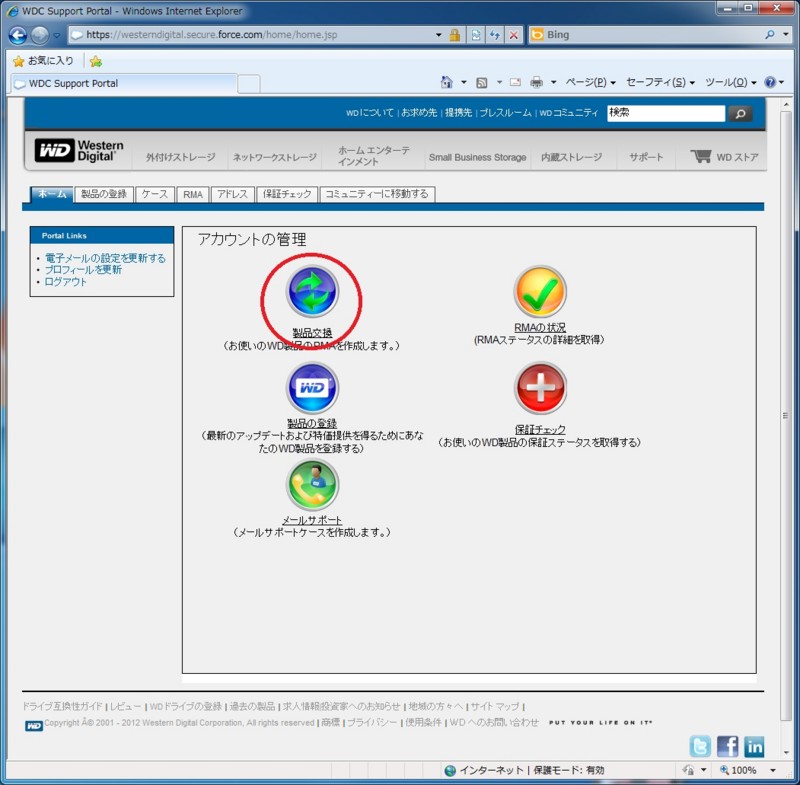This screenshot has width=800, height=785.
Task: Click the compatibility view icon in address bar
Action: (476, 35)
